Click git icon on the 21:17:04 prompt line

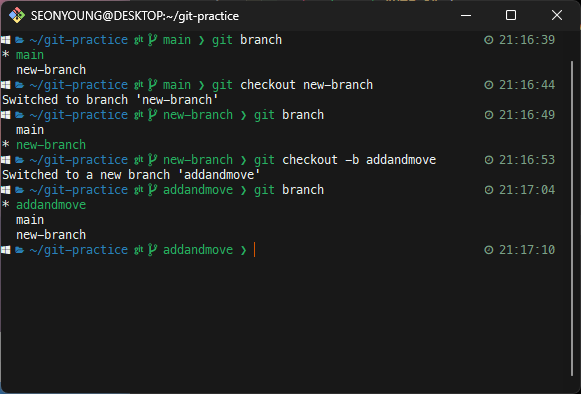coord(139,190)
